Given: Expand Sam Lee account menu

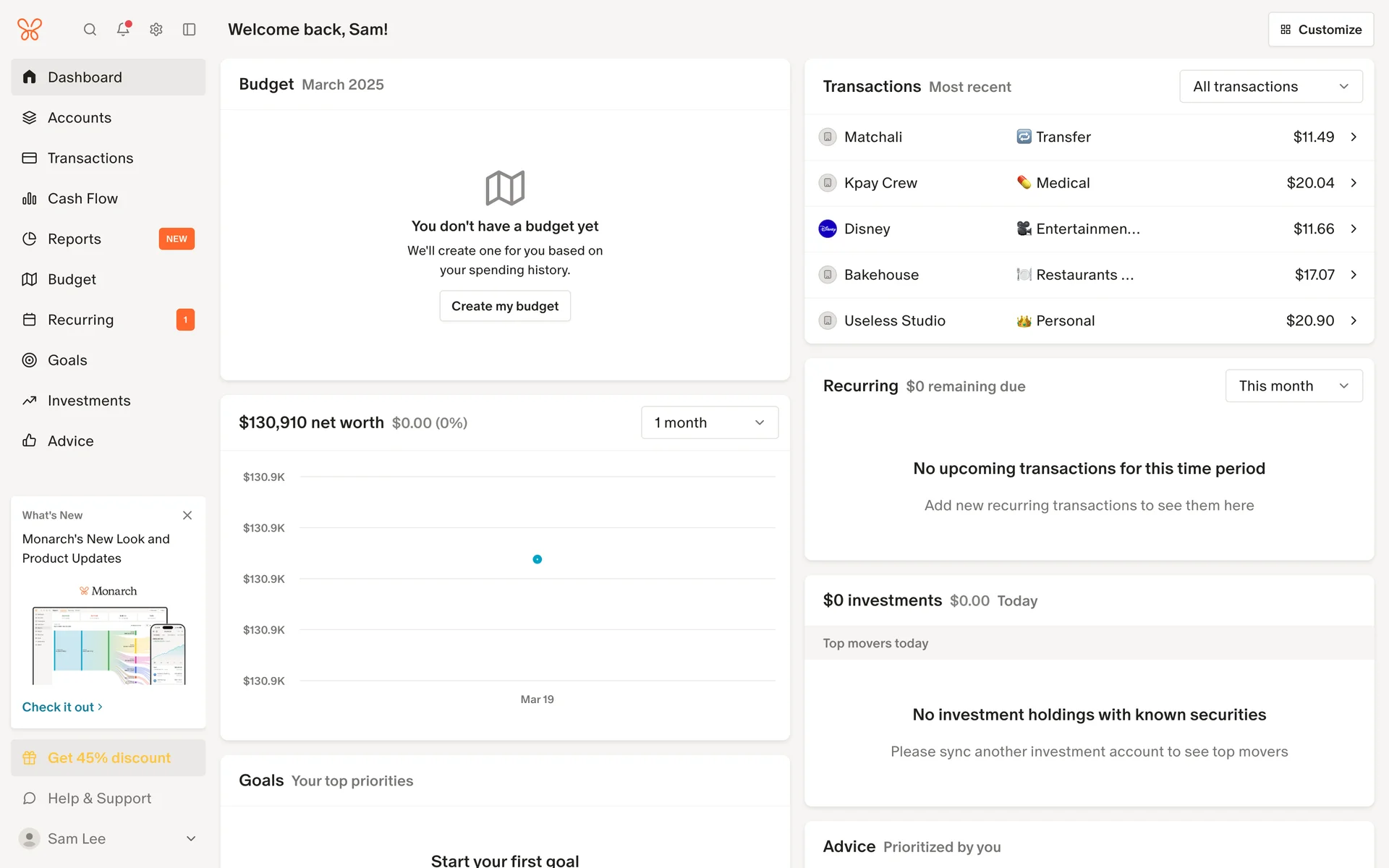Looking at the screenshot, I should coord(191,839).
